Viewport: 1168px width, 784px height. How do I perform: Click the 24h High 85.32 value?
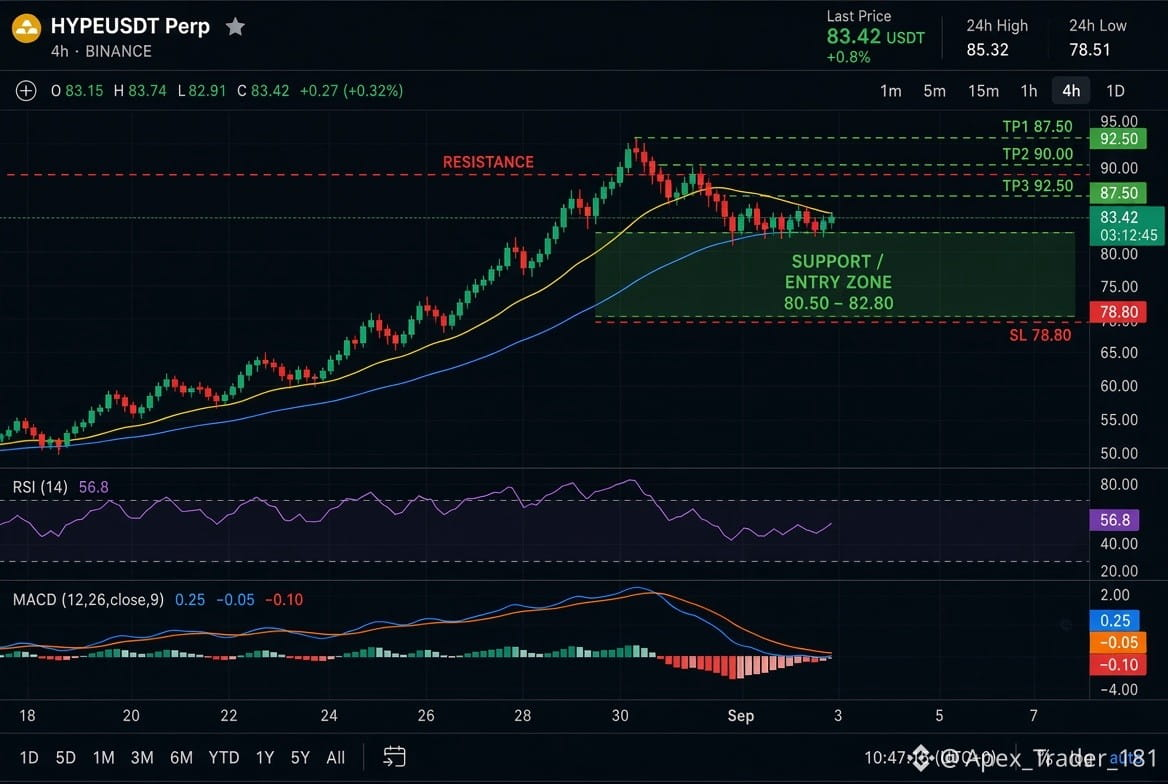[x=987, y=50]
